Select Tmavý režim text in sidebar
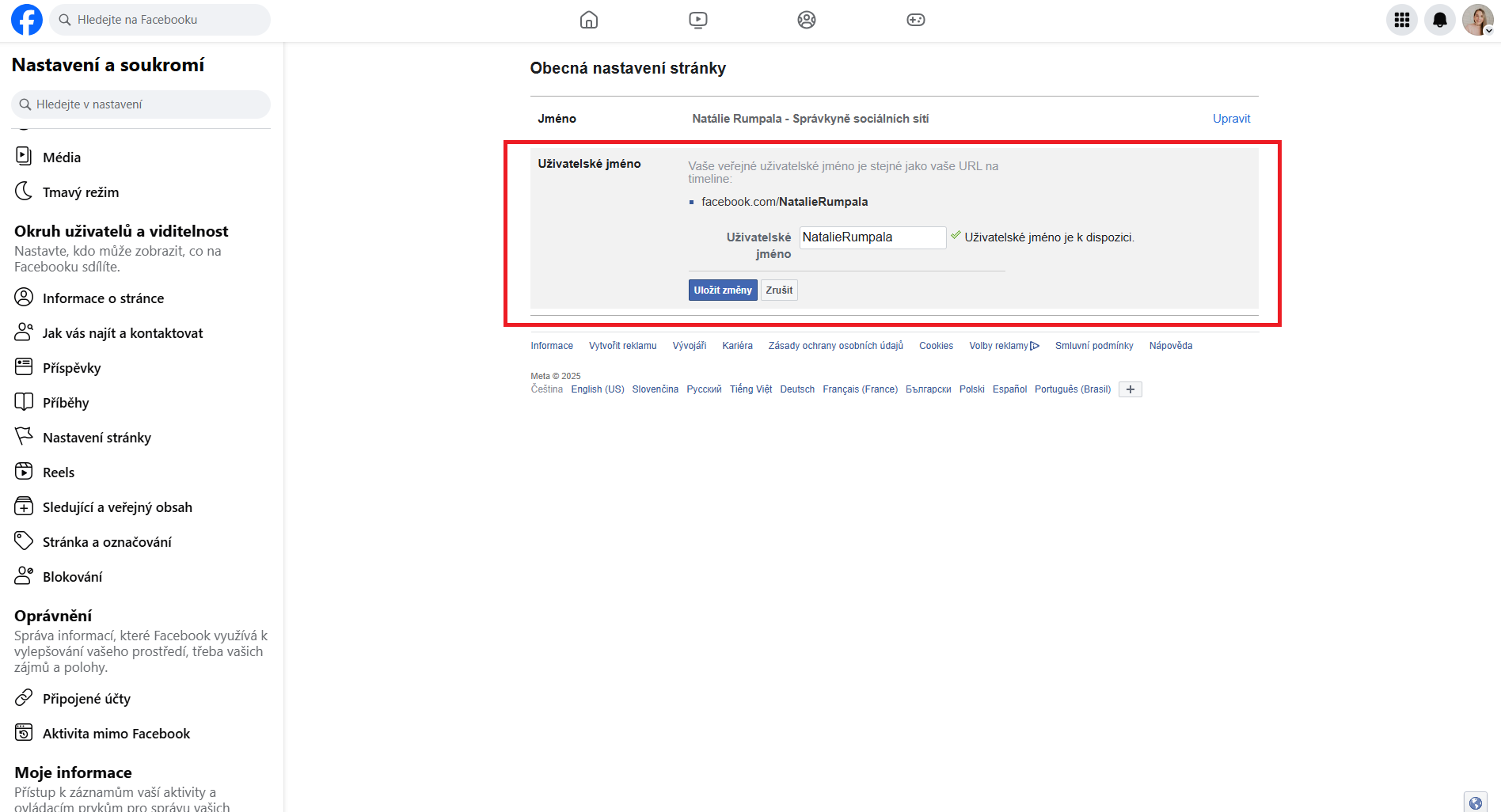1501x812 pixels. pyautogui.click(x=81, y=192)
